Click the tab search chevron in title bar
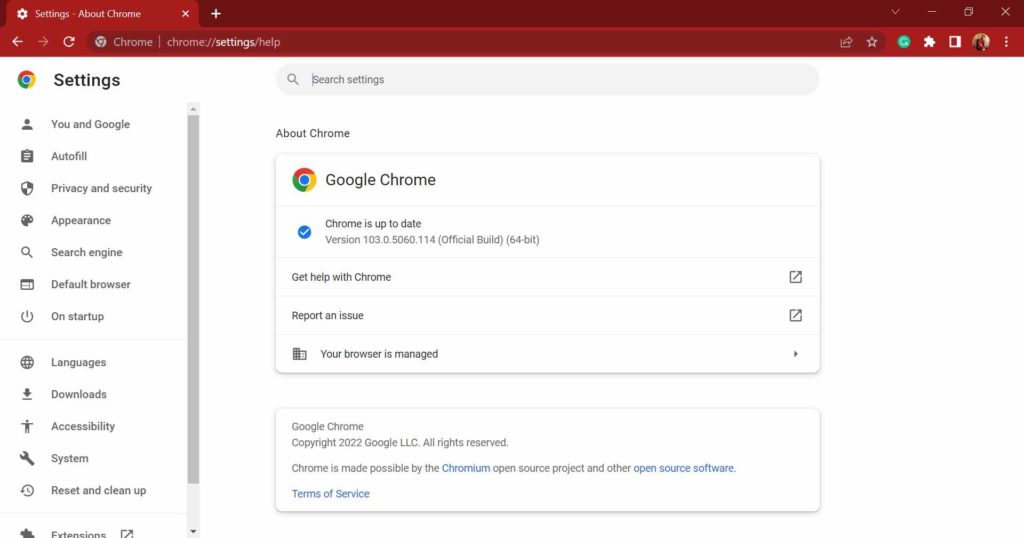 click(895, 12)
